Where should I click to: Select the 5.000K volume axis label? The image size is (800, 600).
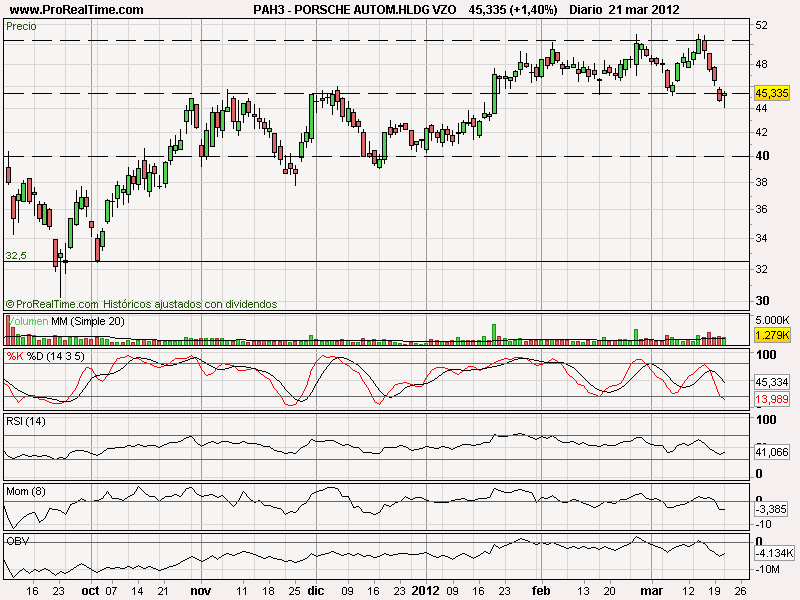pyautogui.click(x=772, y=320)
